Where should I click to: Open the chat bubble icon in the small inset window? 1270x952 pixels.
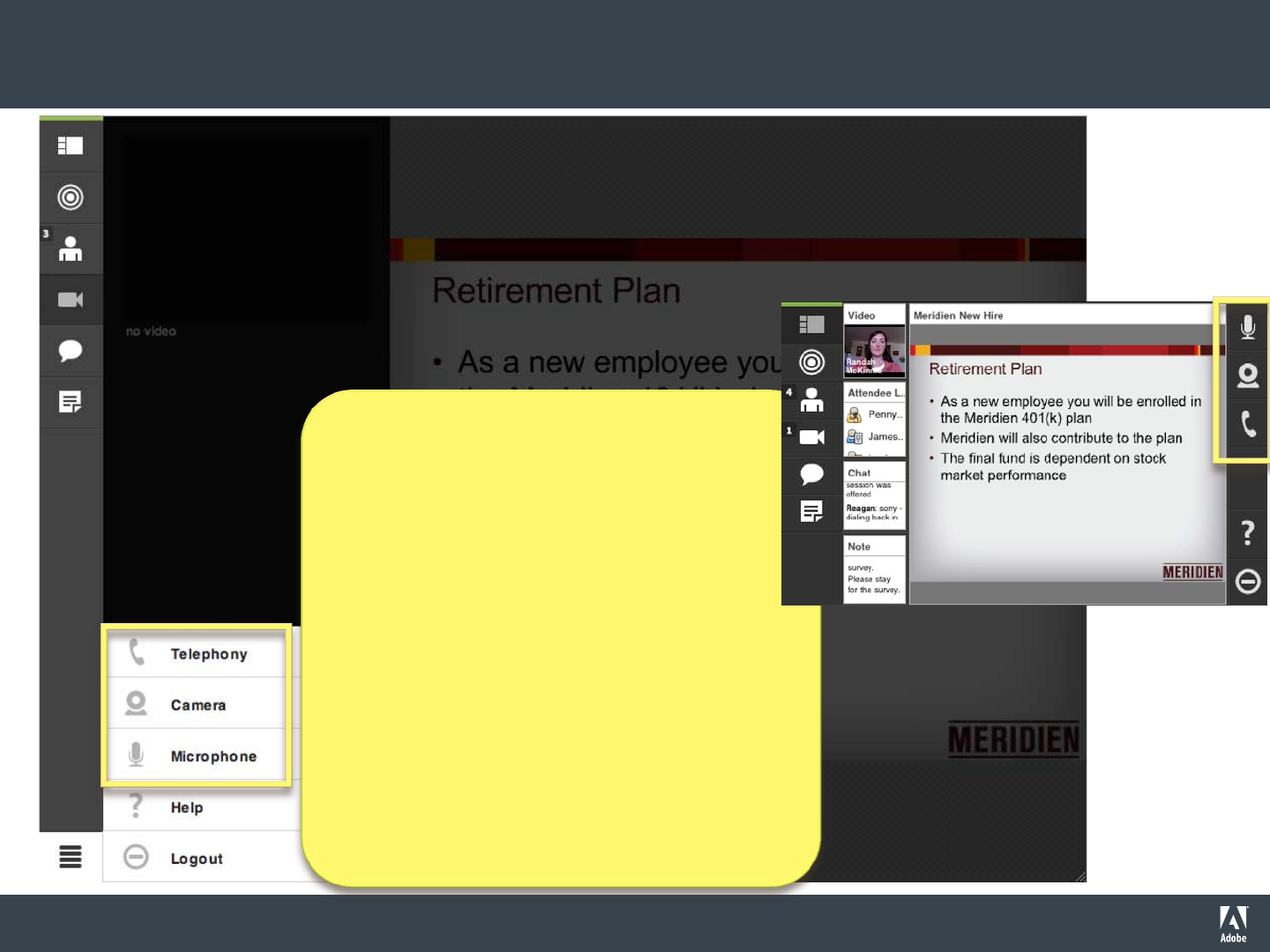(811, 474)
